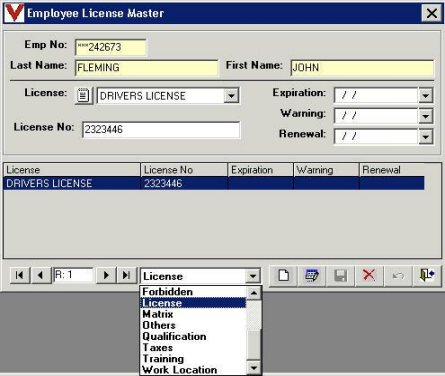Click the 2323446 cell in the grid
445x376 pixels.
[x=184, y=183]
